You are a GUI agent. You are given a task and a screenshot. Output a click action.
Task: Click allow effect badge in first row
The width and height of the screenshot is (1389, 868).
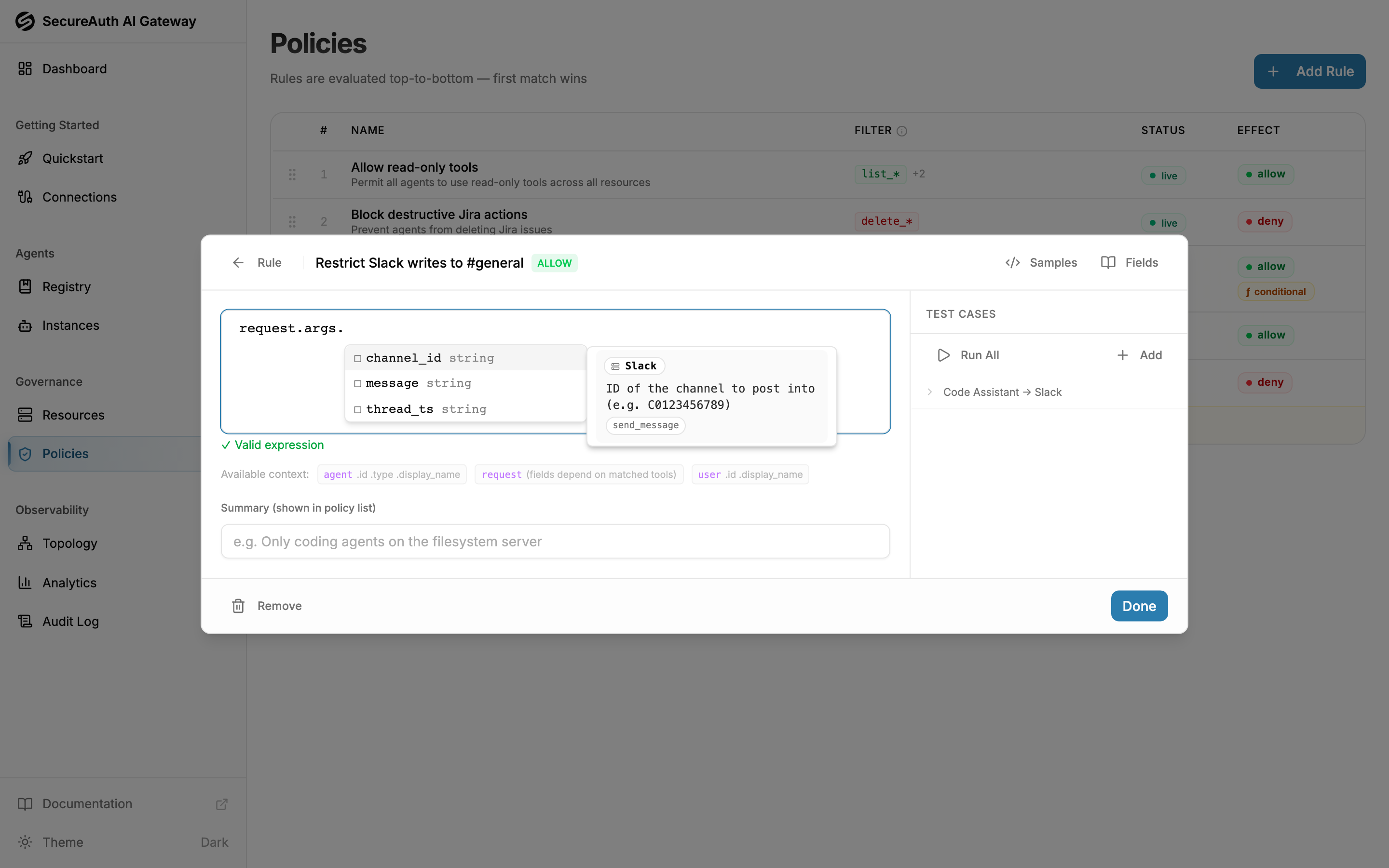click(x=1266, y=174)
